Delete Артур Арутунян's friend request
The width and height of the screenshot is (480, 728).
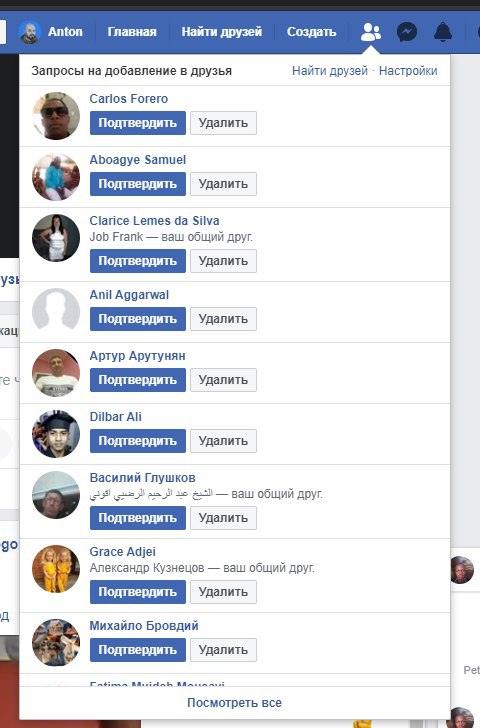click(223, 380)
